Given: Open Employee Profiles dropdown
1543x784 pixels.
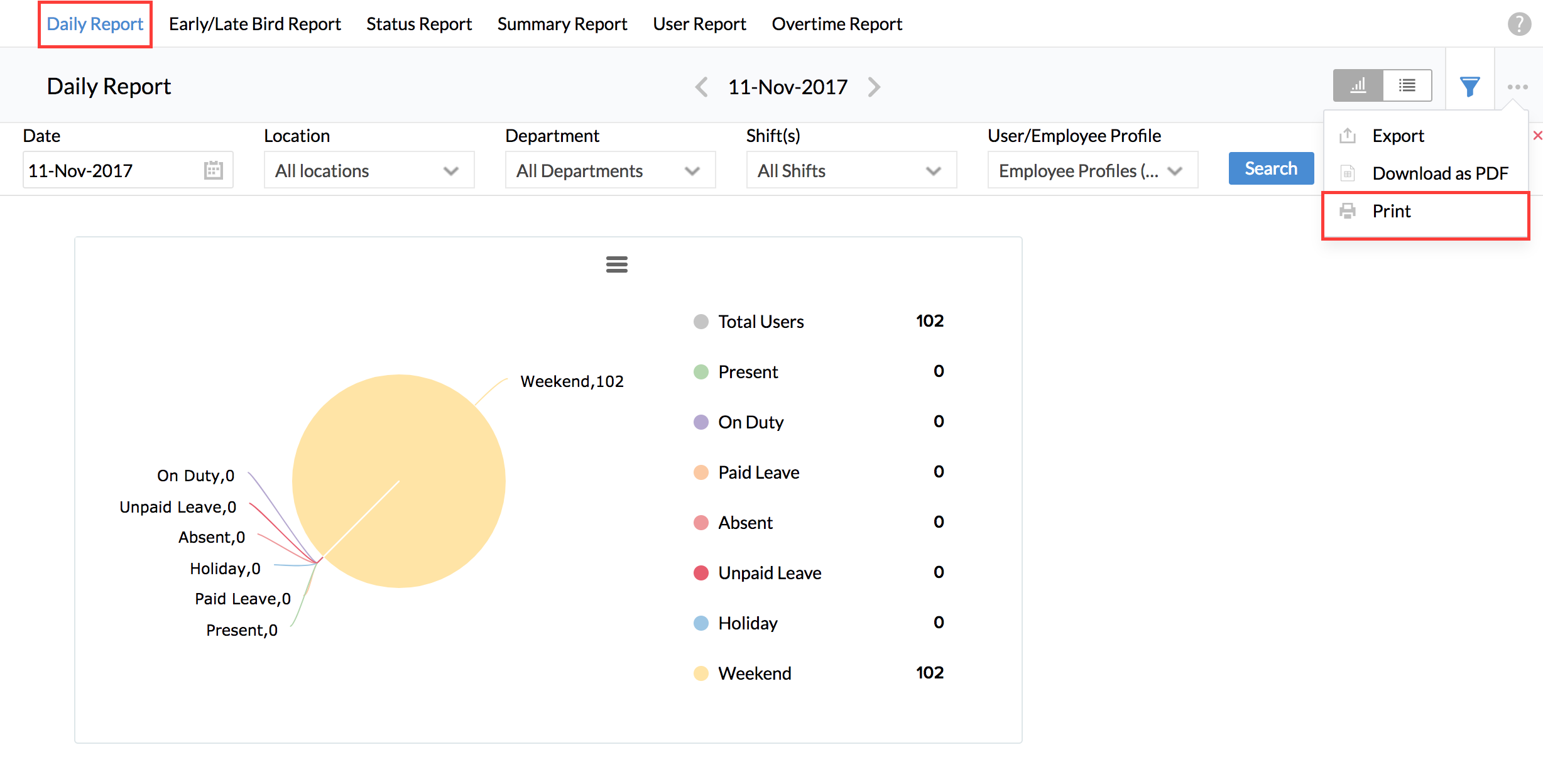Looking at the screenshot, I should tap(1092, 171).
